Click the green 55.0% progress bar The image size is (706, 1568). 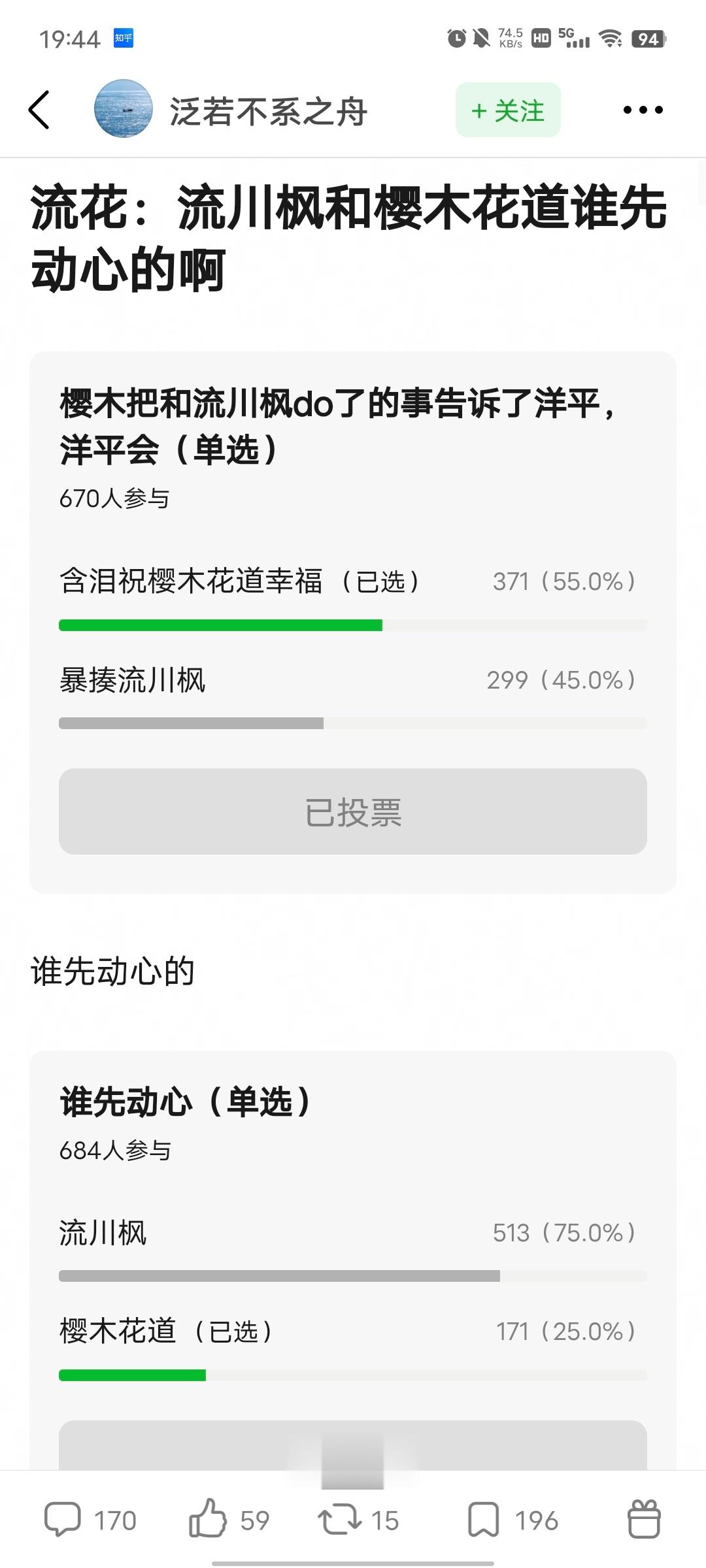[220, 625]
